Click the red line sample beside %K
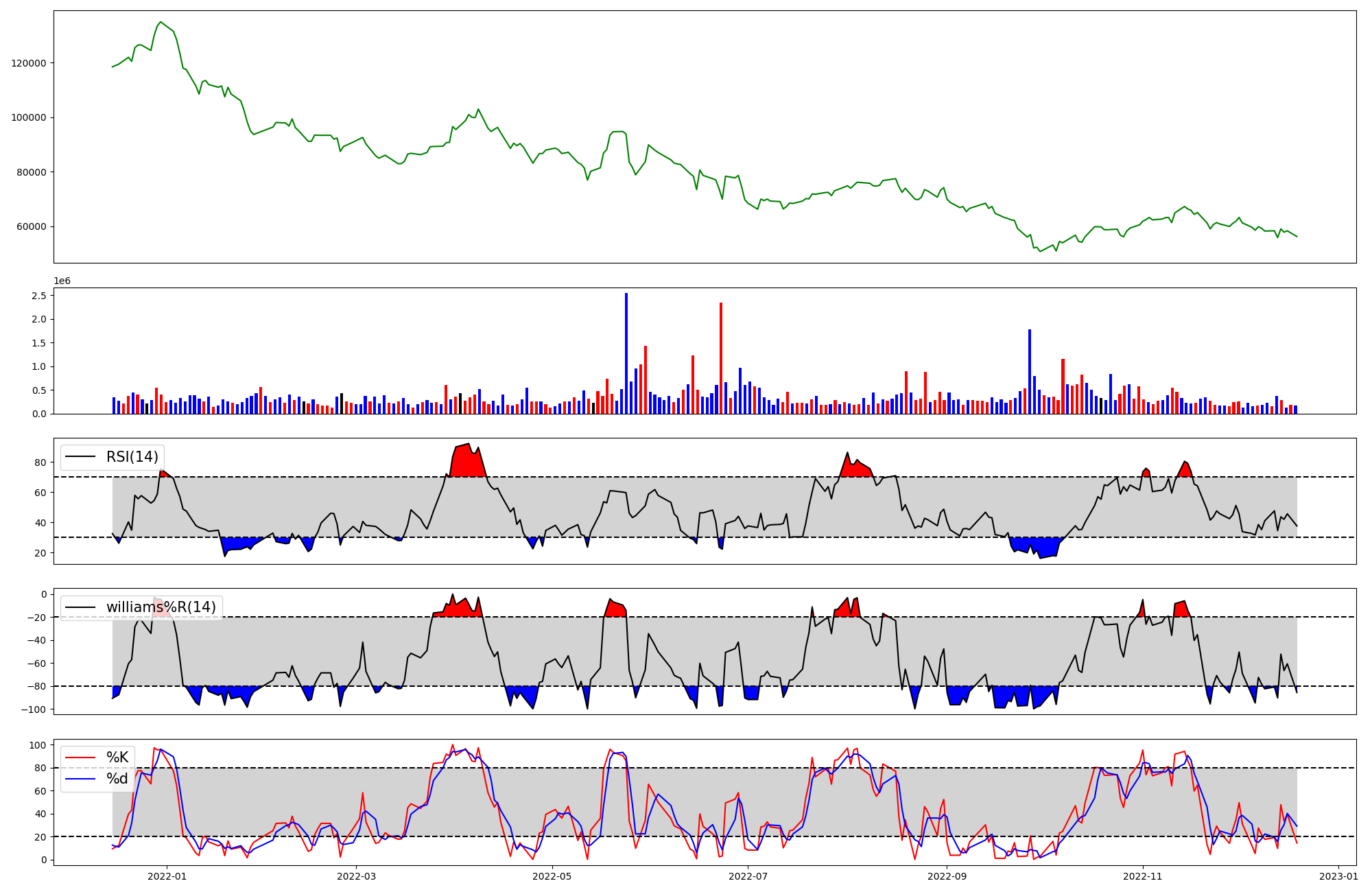 tap(80, 758)
